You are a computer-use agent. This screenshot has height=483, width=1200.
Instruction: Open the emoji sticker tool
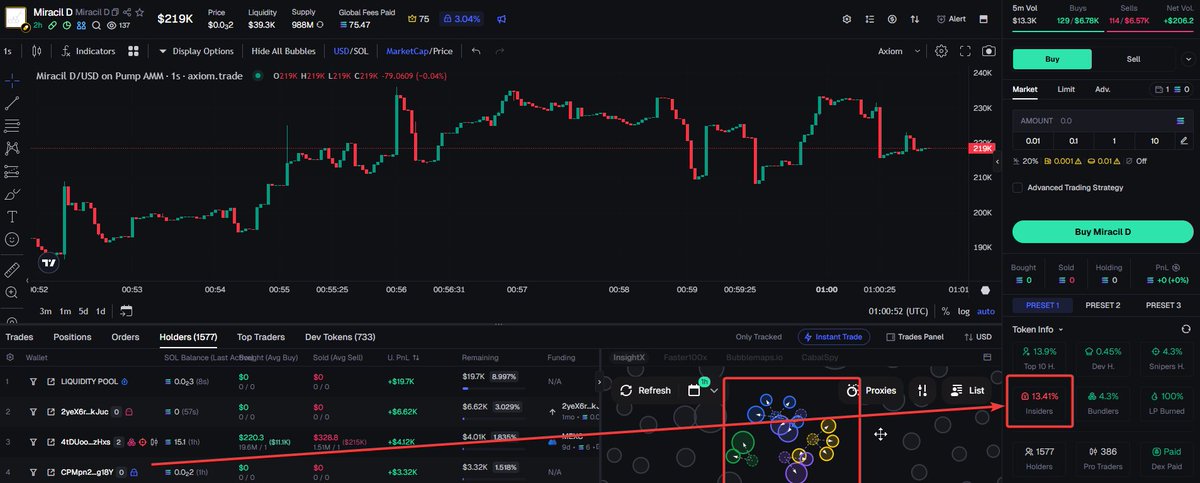(x=12, y=240)
